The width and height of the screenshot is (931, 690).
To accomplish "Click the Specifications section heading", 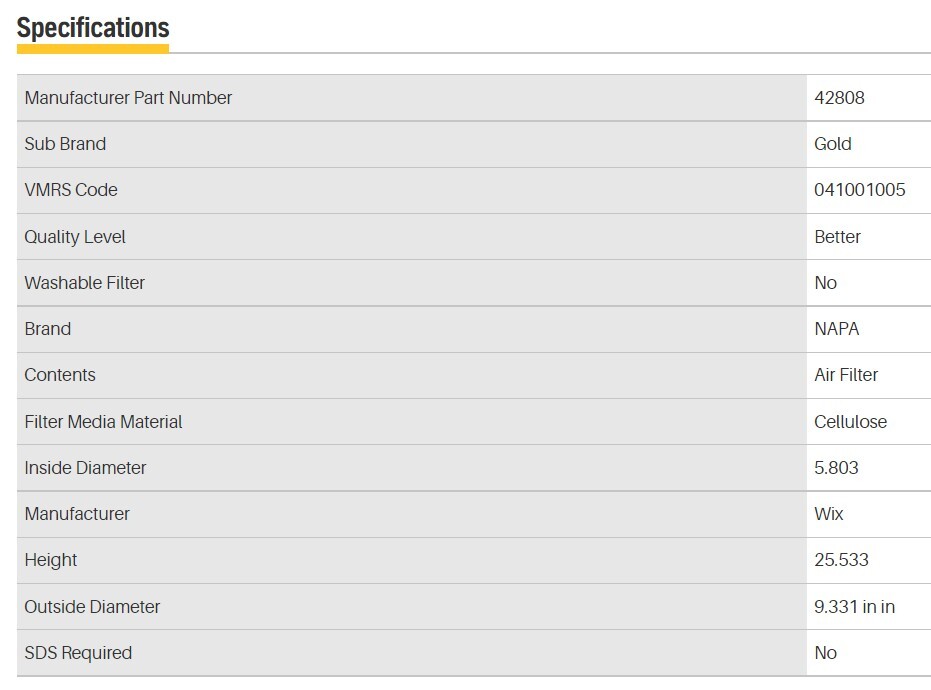I will click(93, 28).
